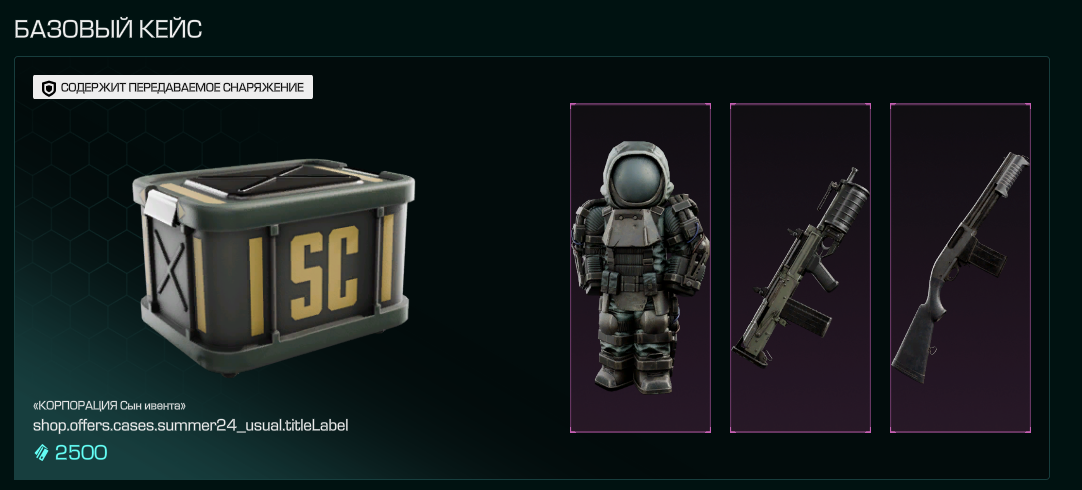The image size is (1082, 490).
Task: Click the БАЗОВЫЙ КЕЙС section heading
Action: pos(108,29)
